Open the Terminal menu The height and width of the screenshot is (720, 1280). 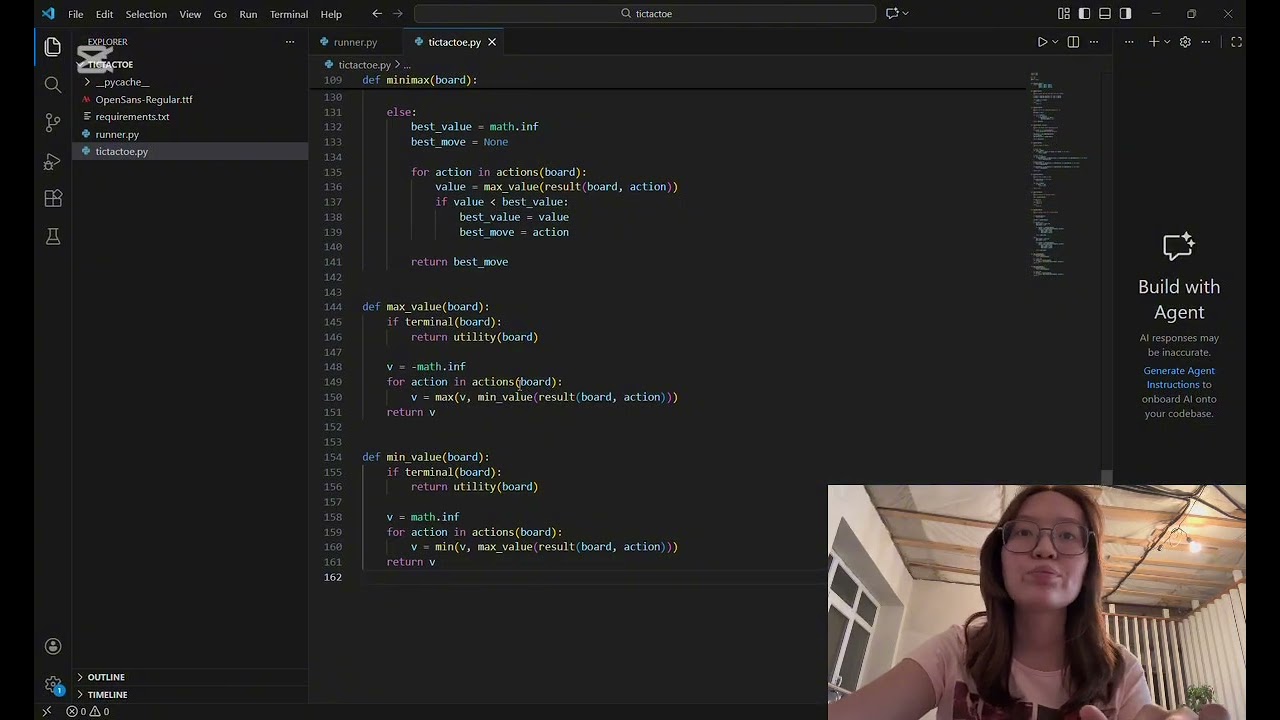click(x=289, y=14)
